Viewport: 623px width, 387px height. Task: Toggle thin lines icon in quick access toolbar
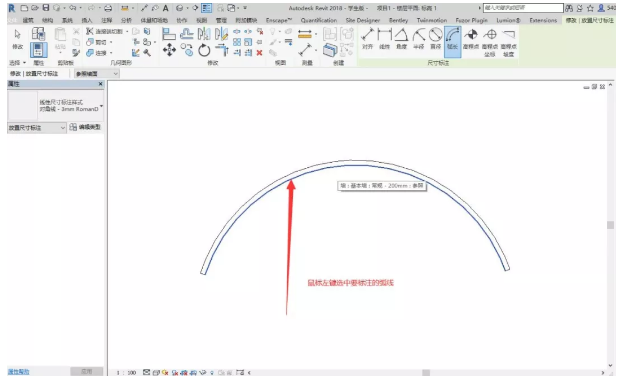[207, 8]
